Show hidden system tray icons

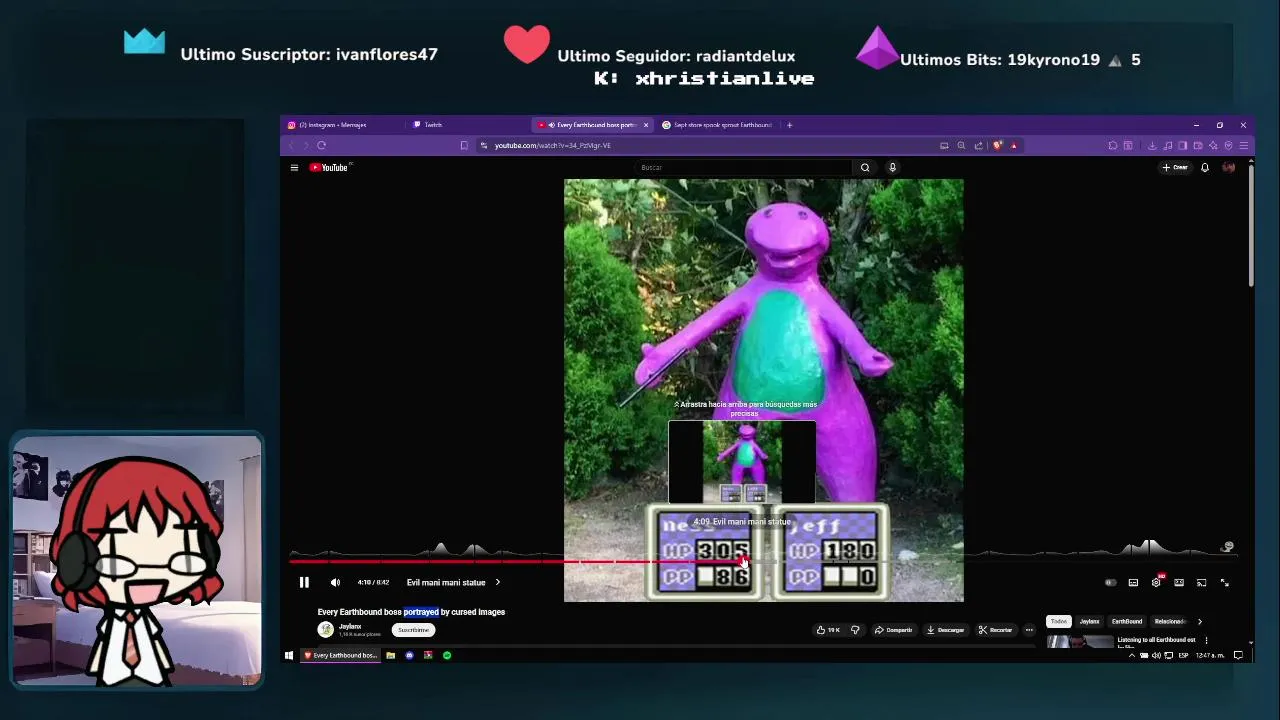1132,655
